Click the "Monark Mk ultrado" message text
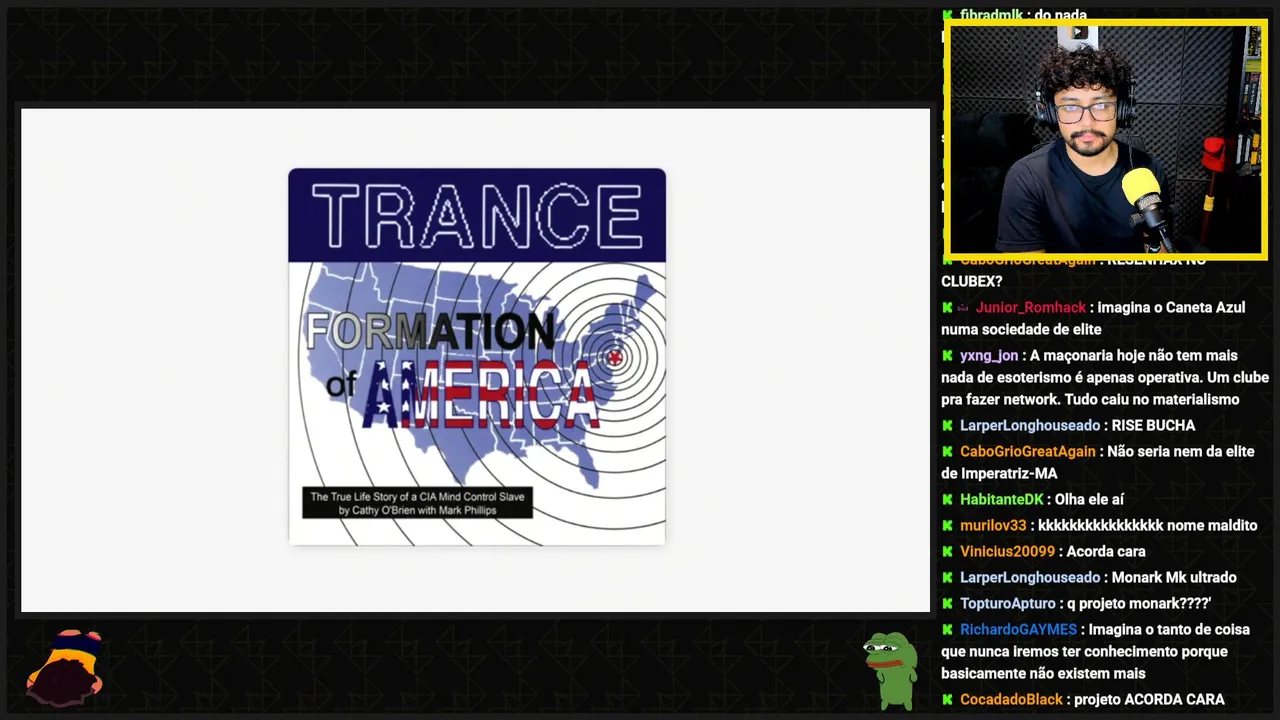The image size is (1280, 720). point(1174,577)
